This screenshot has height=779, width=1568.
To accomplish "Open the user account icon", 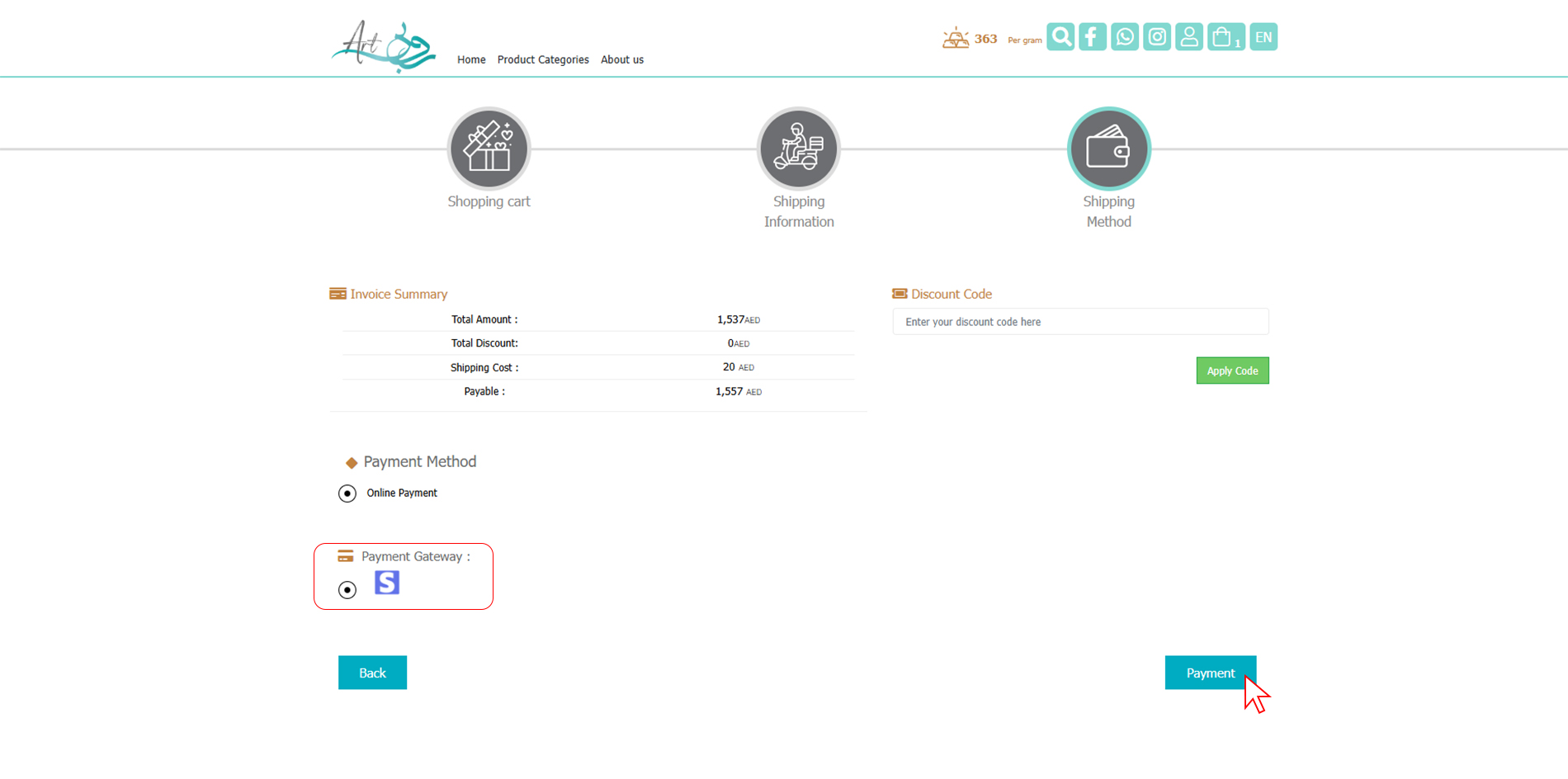I will point(1188,37).
